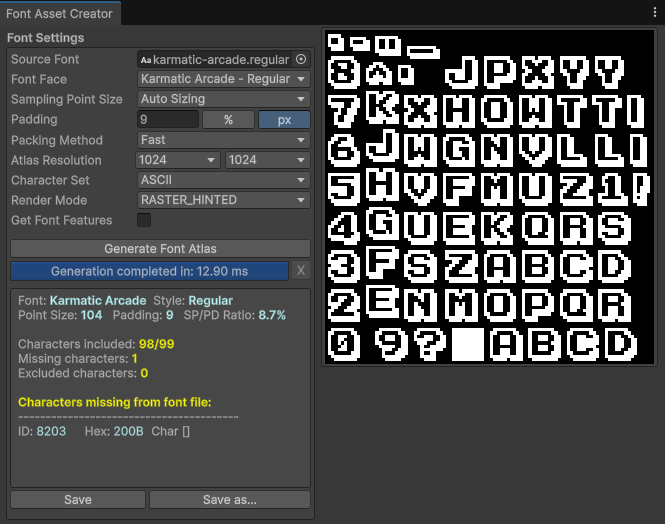Open the window's three-dot options menu
The image size is (665, 524).
654,12
